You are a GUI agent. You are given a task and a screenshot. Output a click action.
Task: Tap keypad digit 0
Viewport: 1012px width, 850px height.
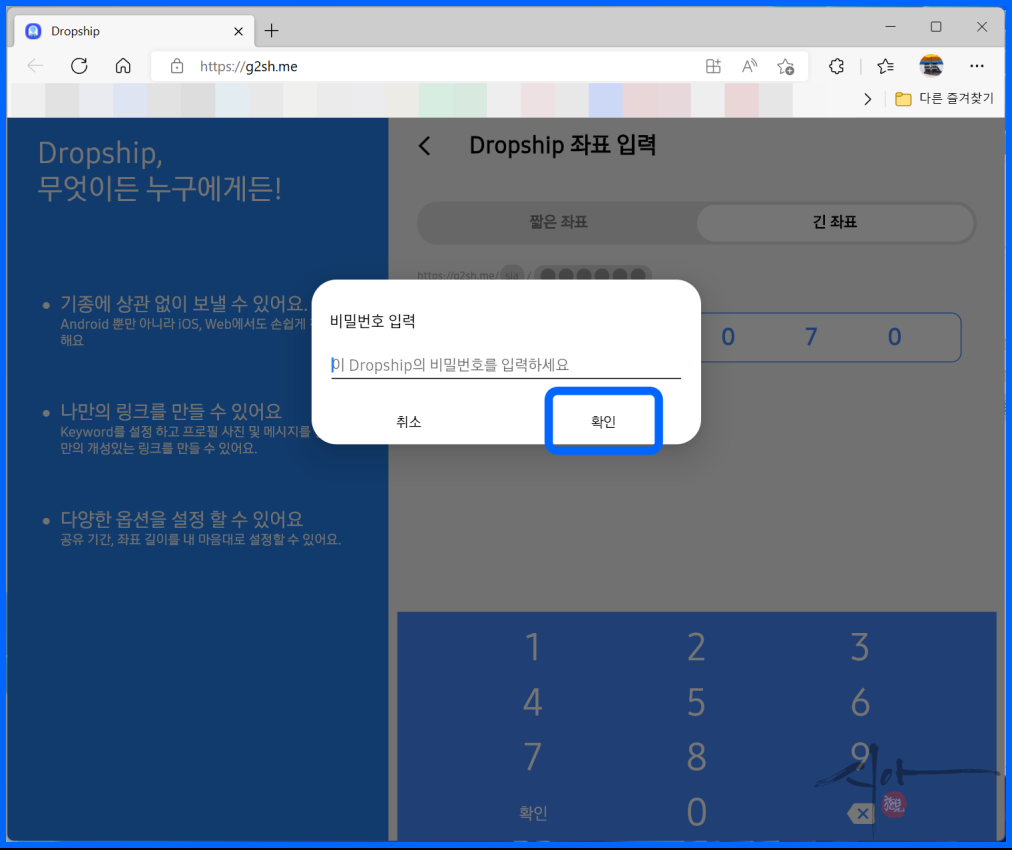(696, 812)
